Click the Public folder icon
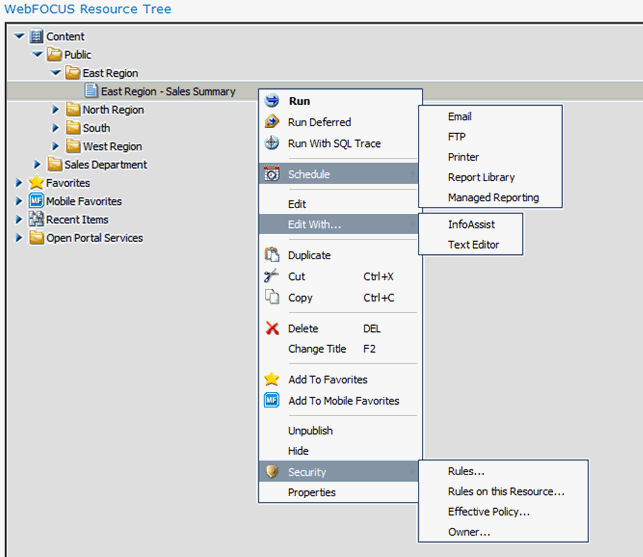Viewport: 643px width, 557px height. click(x=54, y=55)
